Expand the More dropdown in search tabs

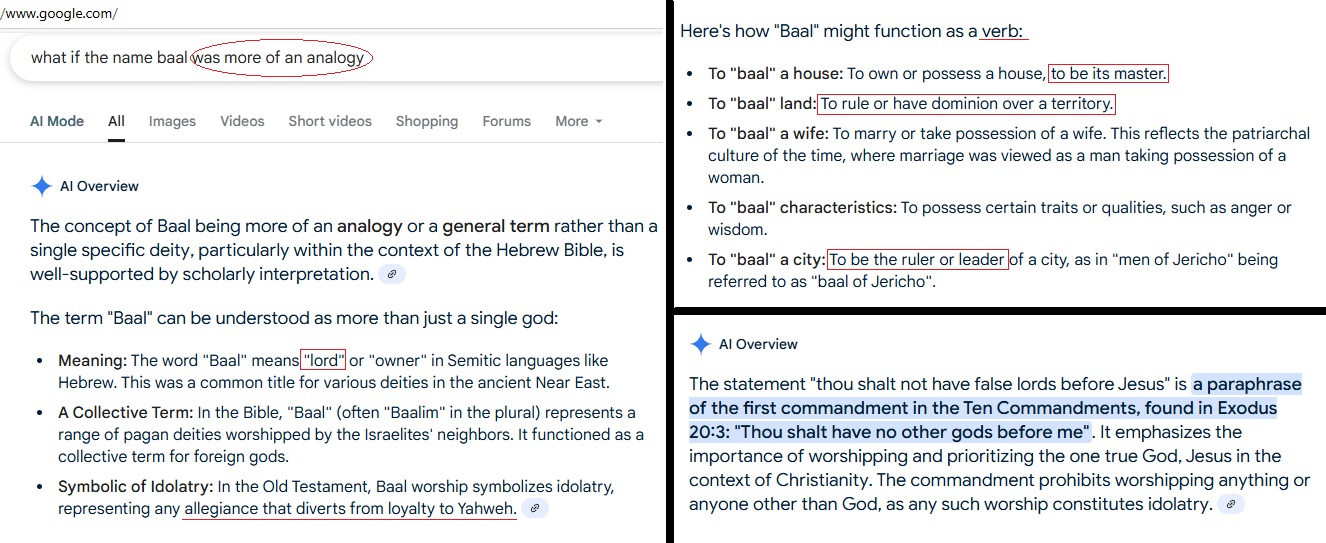tap(579, 121)
